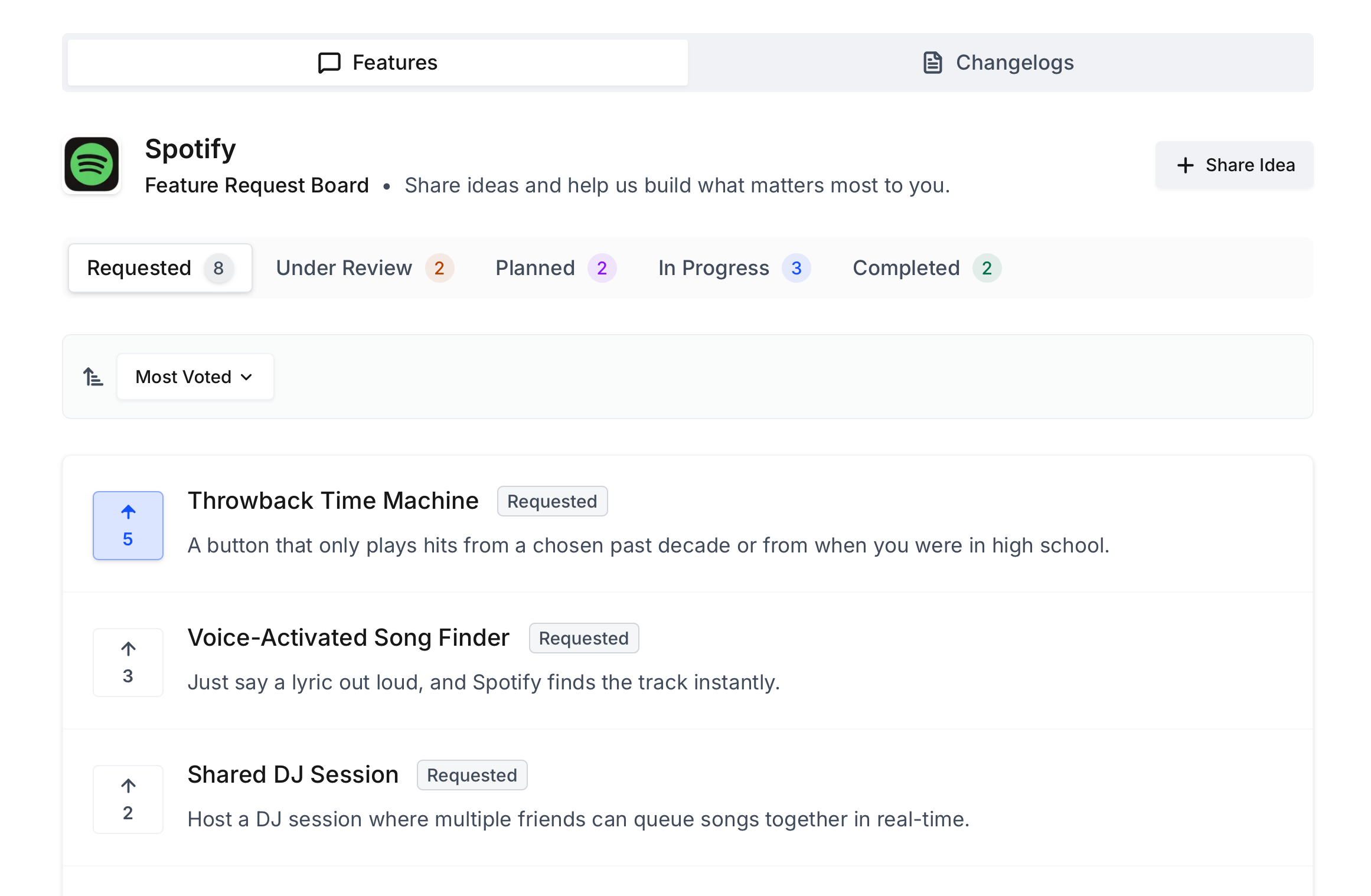1371x896 pixels.
Task: Upvote the Voice-Activated Song Finder idea
Action: coord(128,662)
